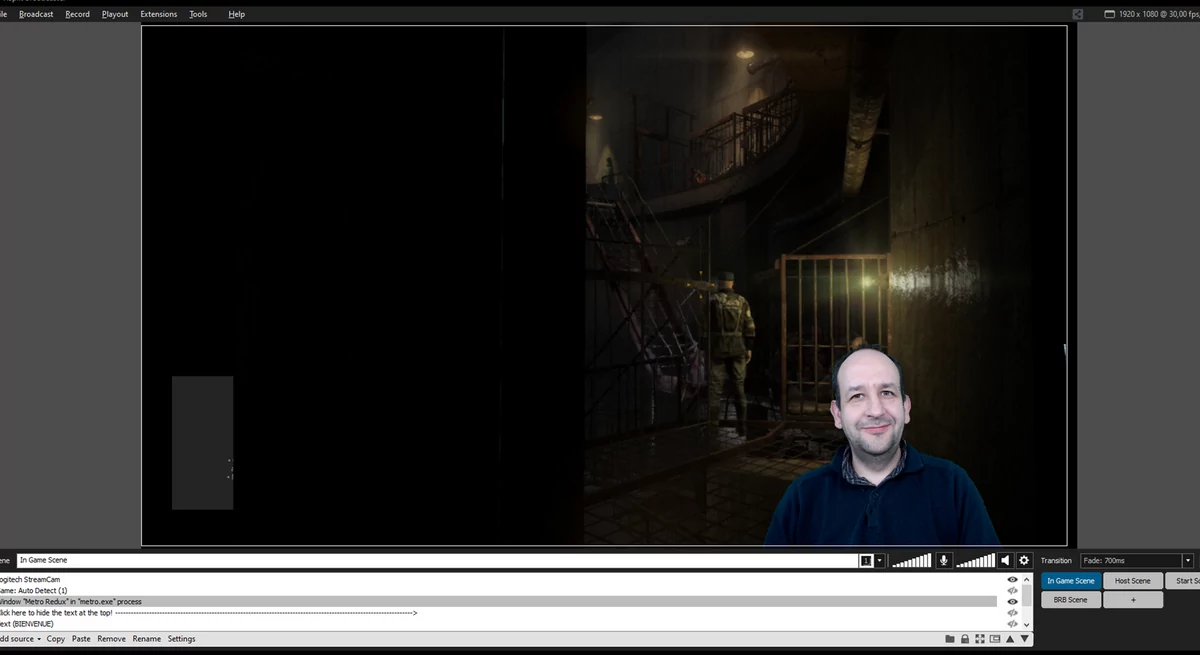Image resolution: width=1200 pixels, height=655 pixels.
Task: Click the share icon near resolution
Action: coord(1078,14)
